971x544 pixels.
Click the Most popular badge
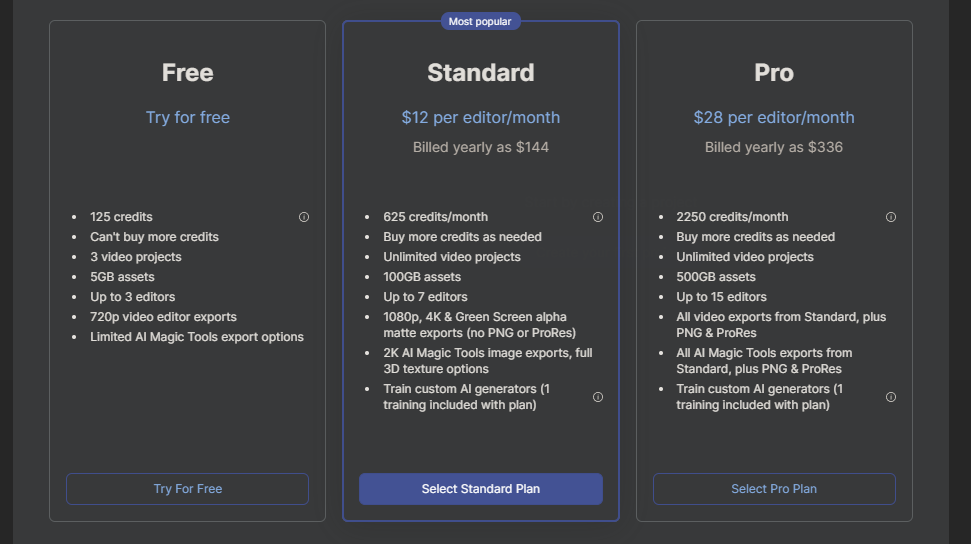(x=481, y=21)
